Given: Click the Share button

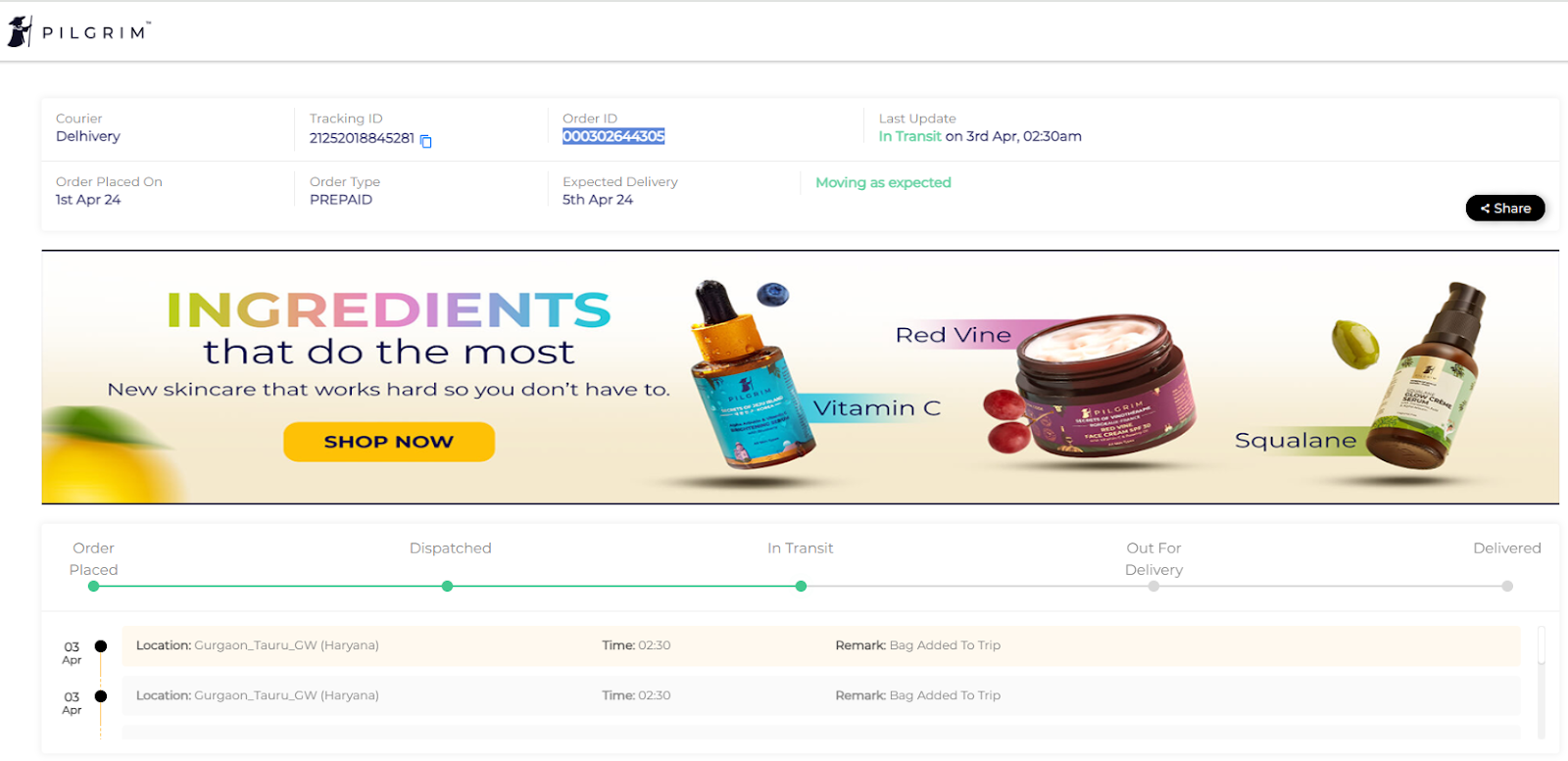Looking at the screenshot, I should tap(1505, 208).
